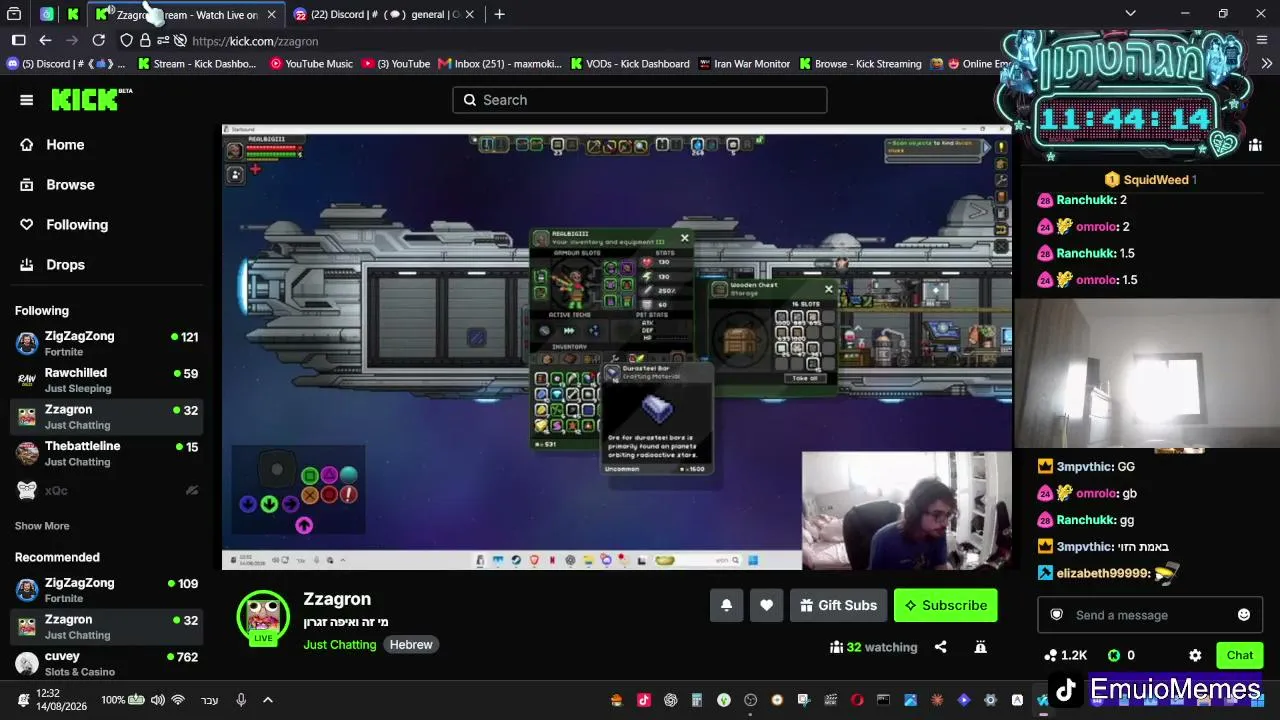Open the shield icon in address bar
Screen dimensions: 1280x720
click(x=126, y=41)
